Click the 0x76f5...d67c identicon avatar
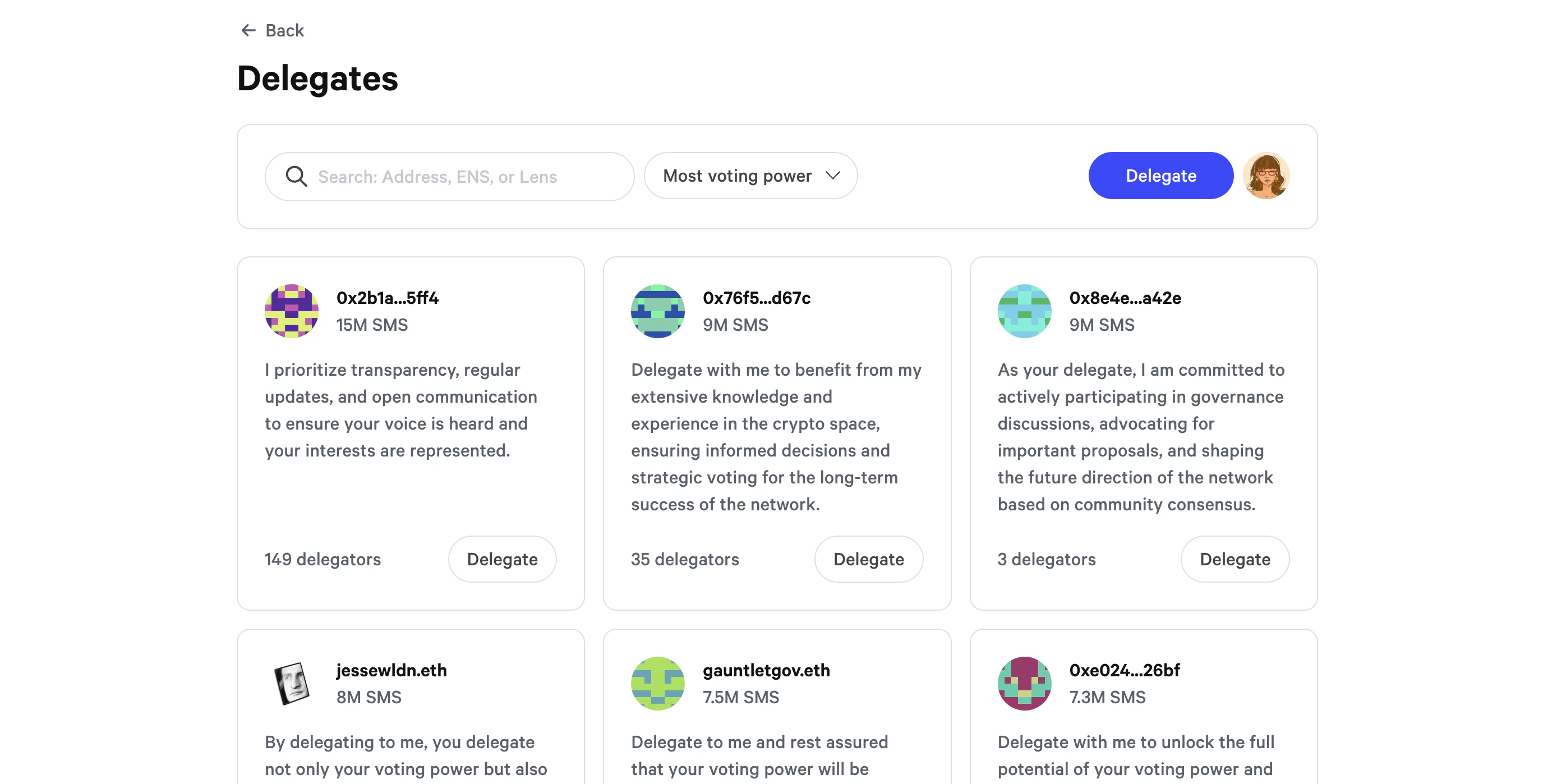Image resolution: width=1557 pixels, height=784 pixels. (x=657, y=311)
